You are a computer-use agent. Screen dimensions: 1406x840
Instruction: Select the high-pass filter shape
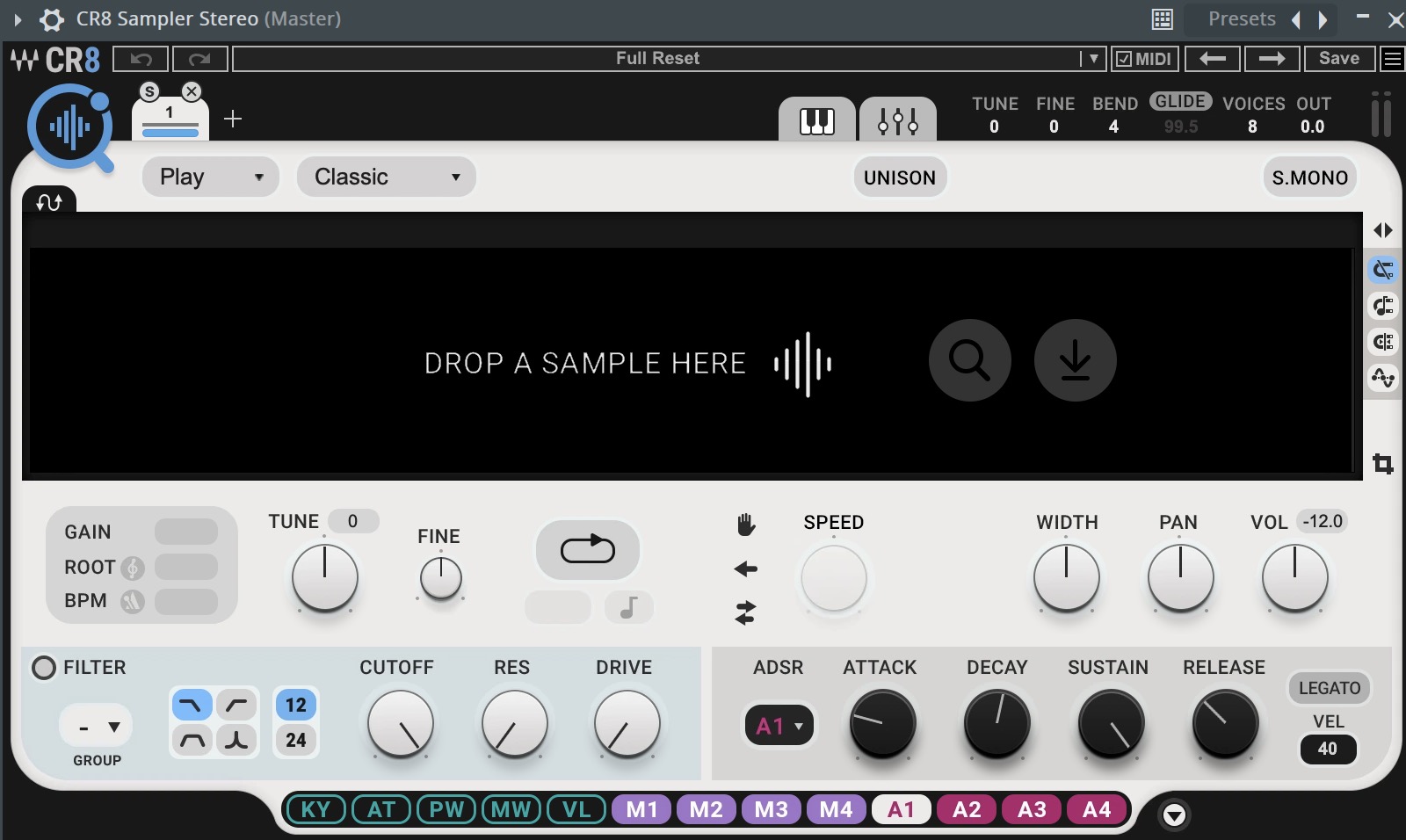coord(236,705)
